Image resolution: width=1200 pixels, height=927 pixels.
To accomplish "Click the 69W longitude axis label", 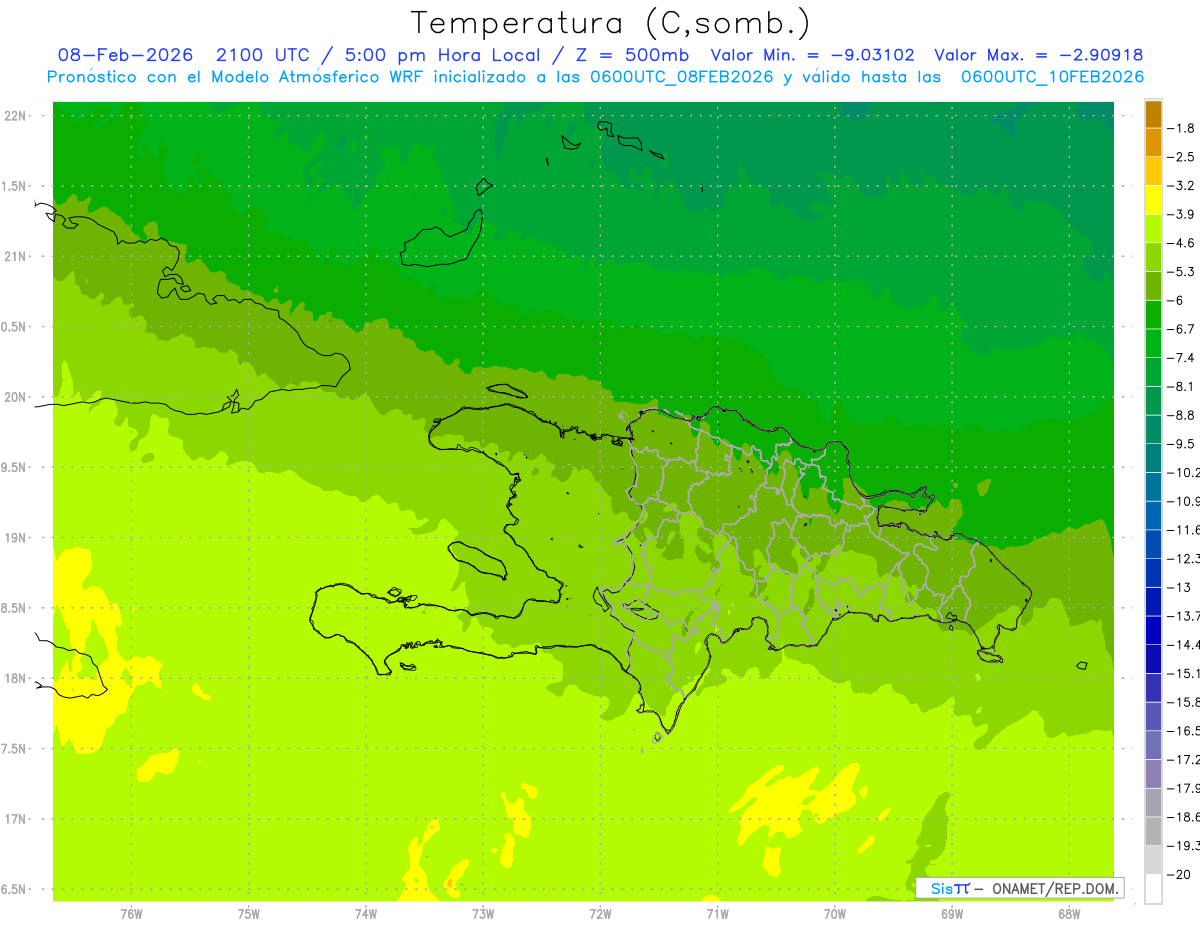I will tap(952, 914).
